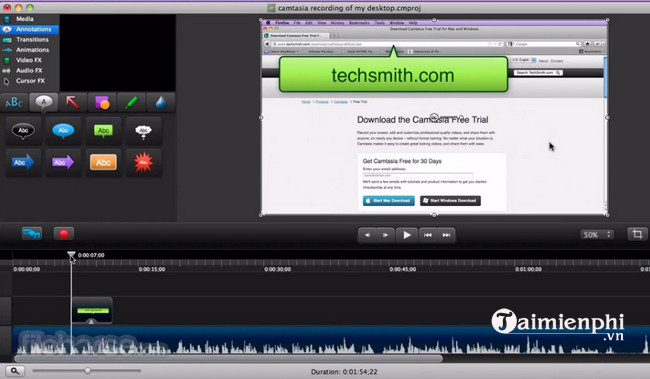Open the Audio FX panel
This screenshot has height=379, width=650.
(29, 70)
